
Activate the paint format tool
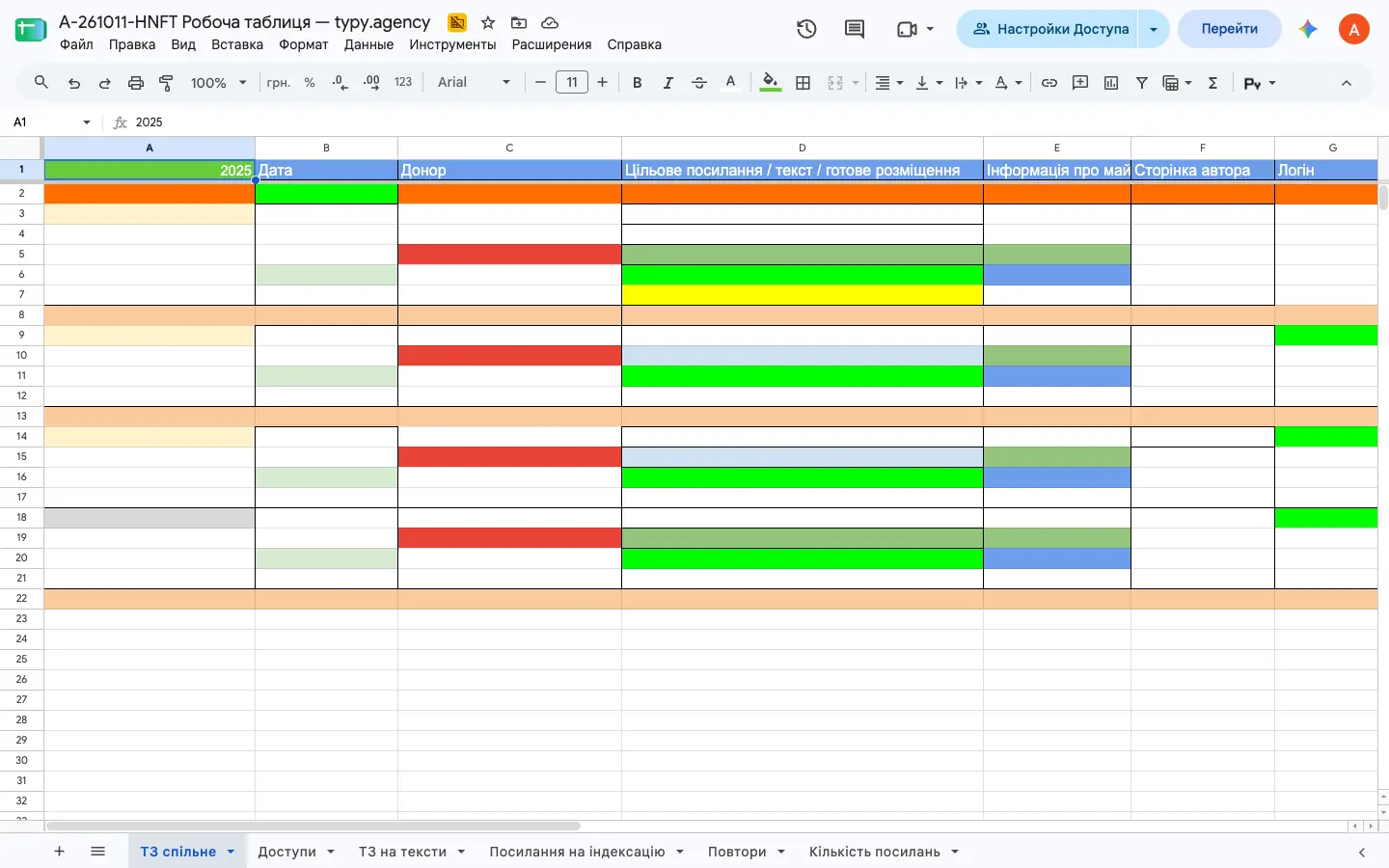click(x=166, y=83)
